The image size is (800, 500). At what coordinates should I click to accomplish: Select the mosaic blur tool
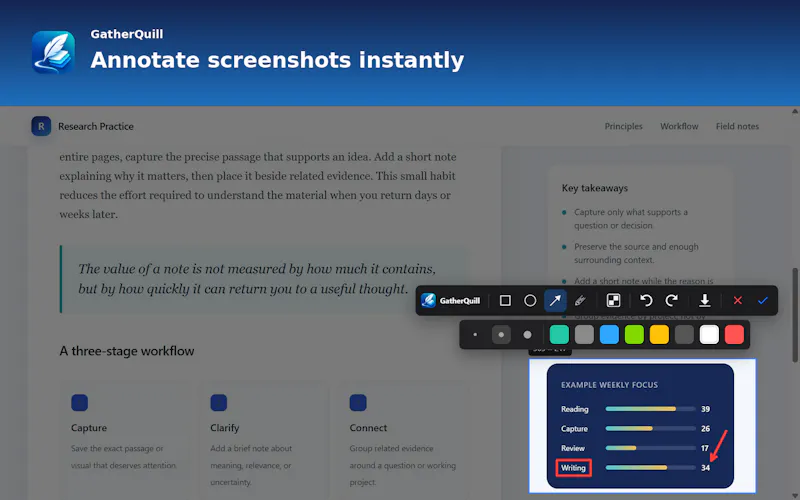[x=613, y=301]
